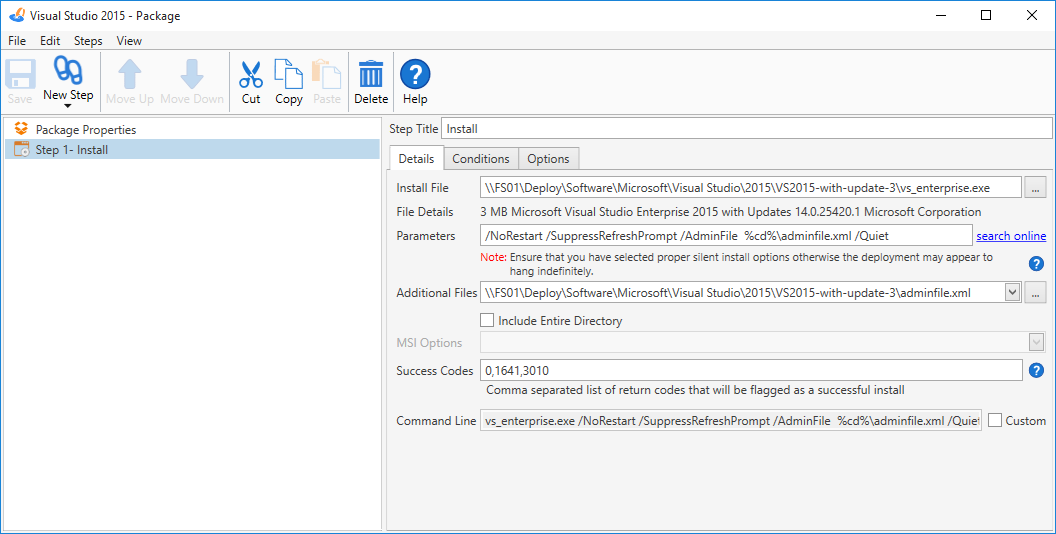Click the New Step footprints icon
This screenshot has height=534, width=1056.
[x=68, y=72]
